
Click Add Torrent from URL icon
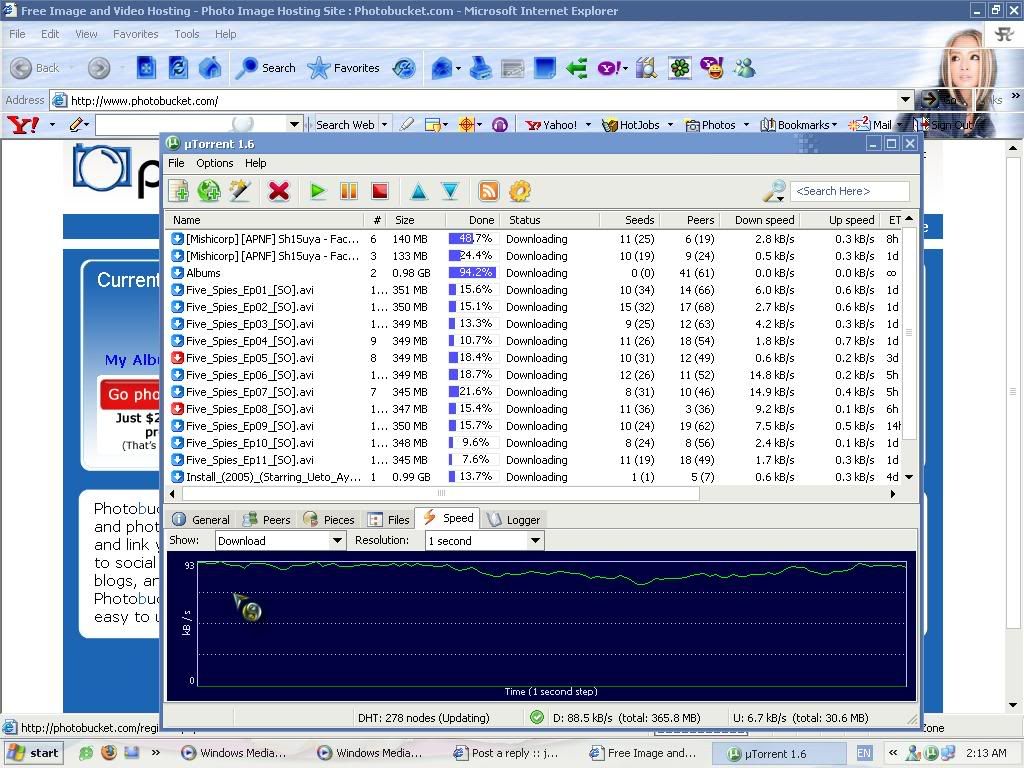[209, 191]
